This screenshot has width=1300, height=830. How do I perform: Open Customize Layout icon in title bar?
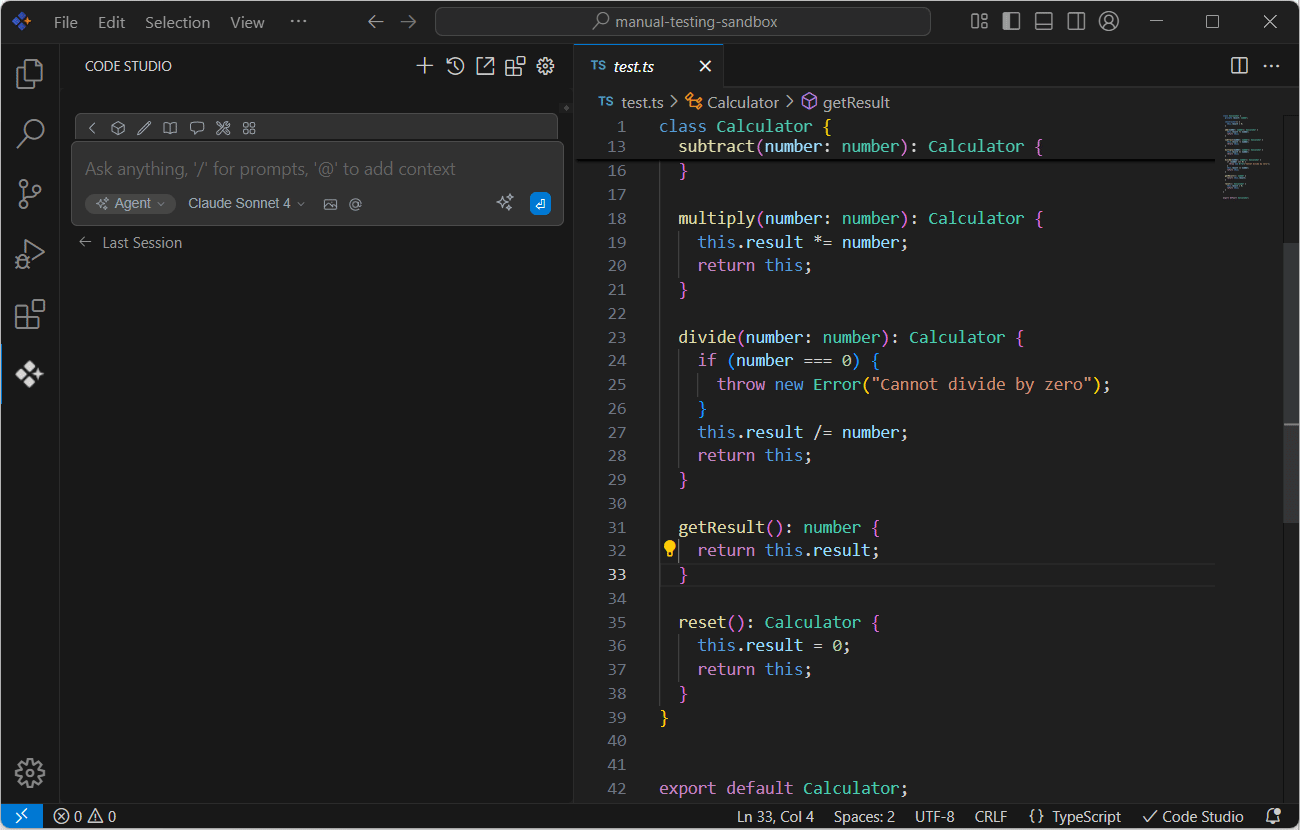click(979, 22)
